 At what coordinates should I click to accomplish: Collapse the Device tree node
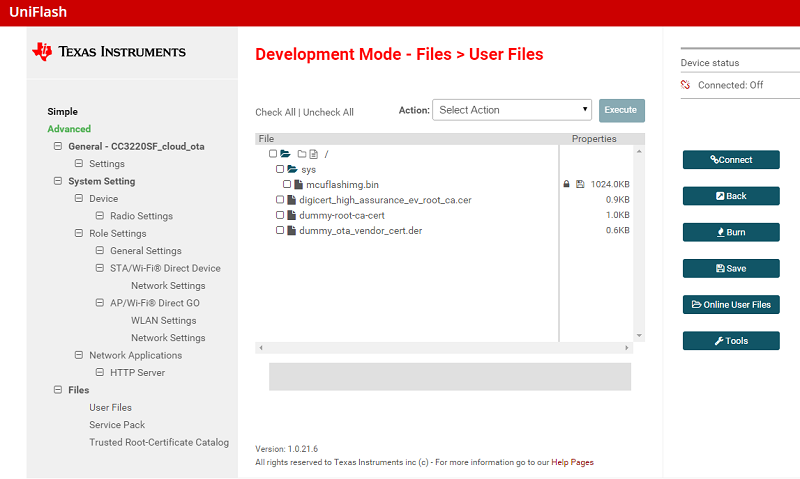click(x=79, y=198)
